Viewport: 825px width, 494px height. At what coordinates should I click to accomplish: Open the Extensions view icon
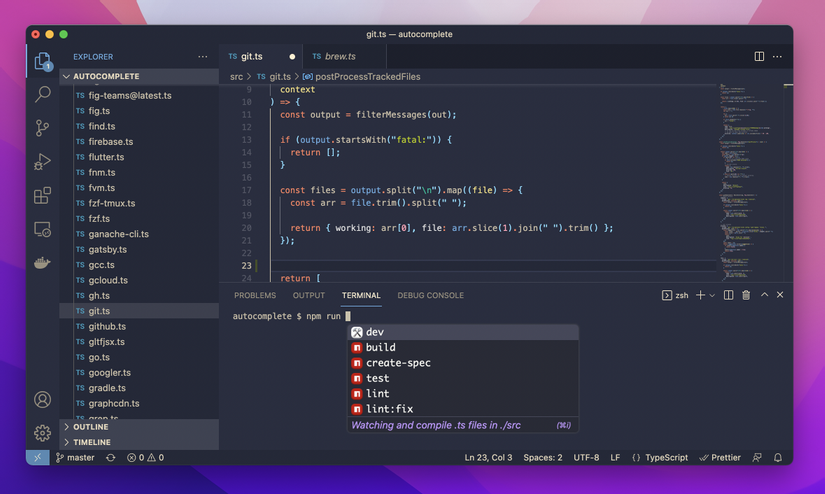[x=43, y=195]
